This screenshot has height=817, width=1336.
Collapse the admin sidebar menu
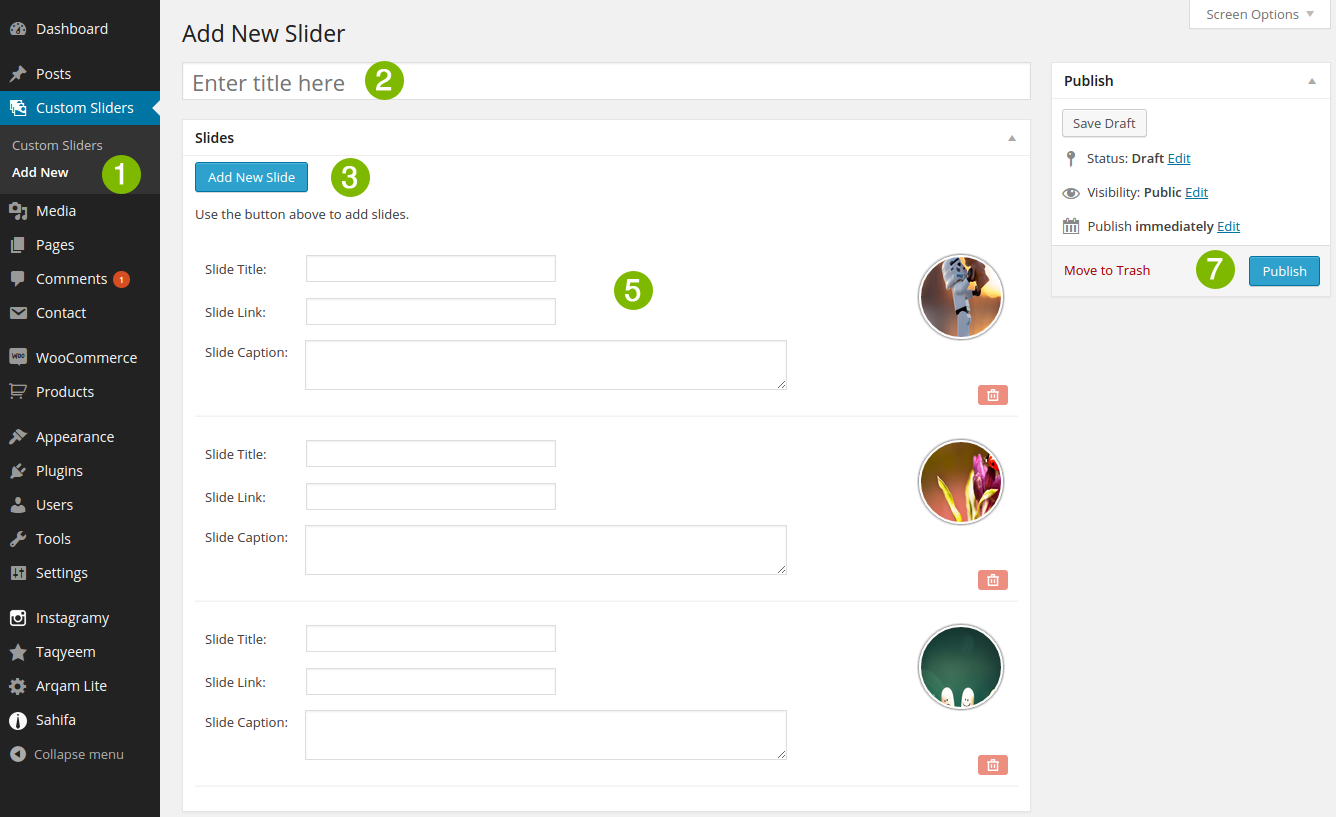pos(67,754)
